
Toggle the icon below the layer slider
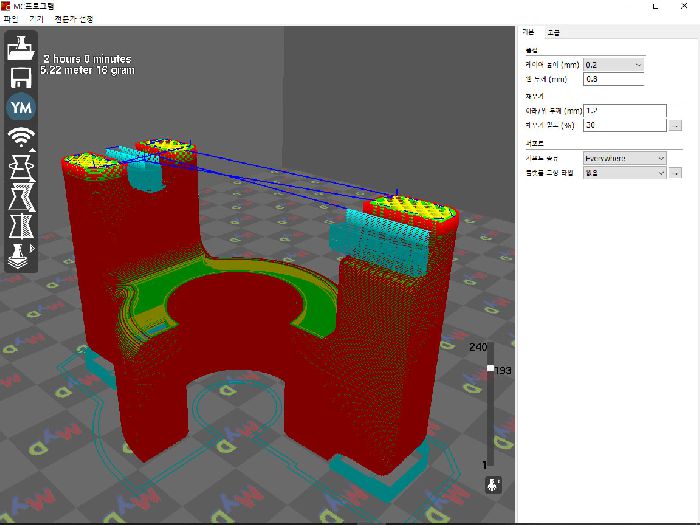pyautogui.click(x=492, y=485)
